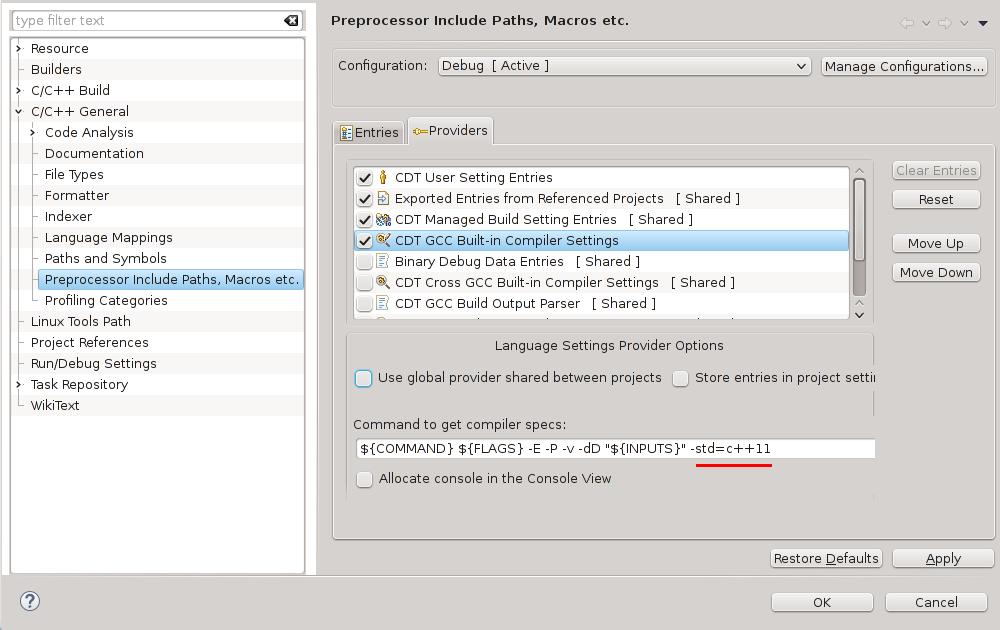Click the Manage Configurations button
The image size is (1000, 630).
coord(904,66)
